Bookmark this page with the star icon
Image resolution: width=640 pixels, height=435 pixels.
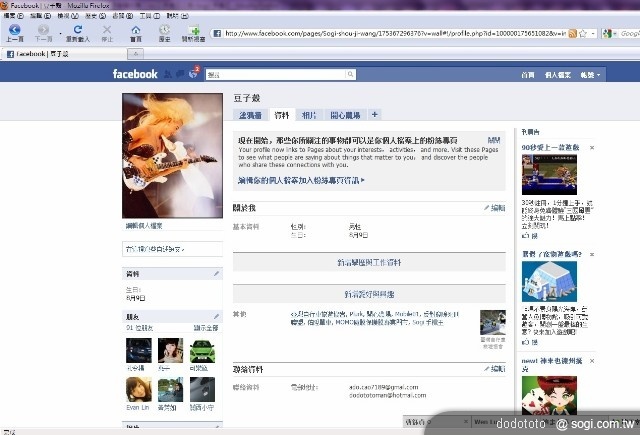point(583,33)
